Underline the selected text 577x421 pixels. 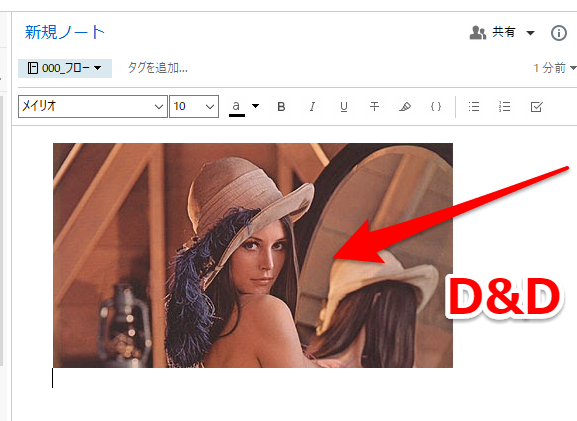[344, 107]
